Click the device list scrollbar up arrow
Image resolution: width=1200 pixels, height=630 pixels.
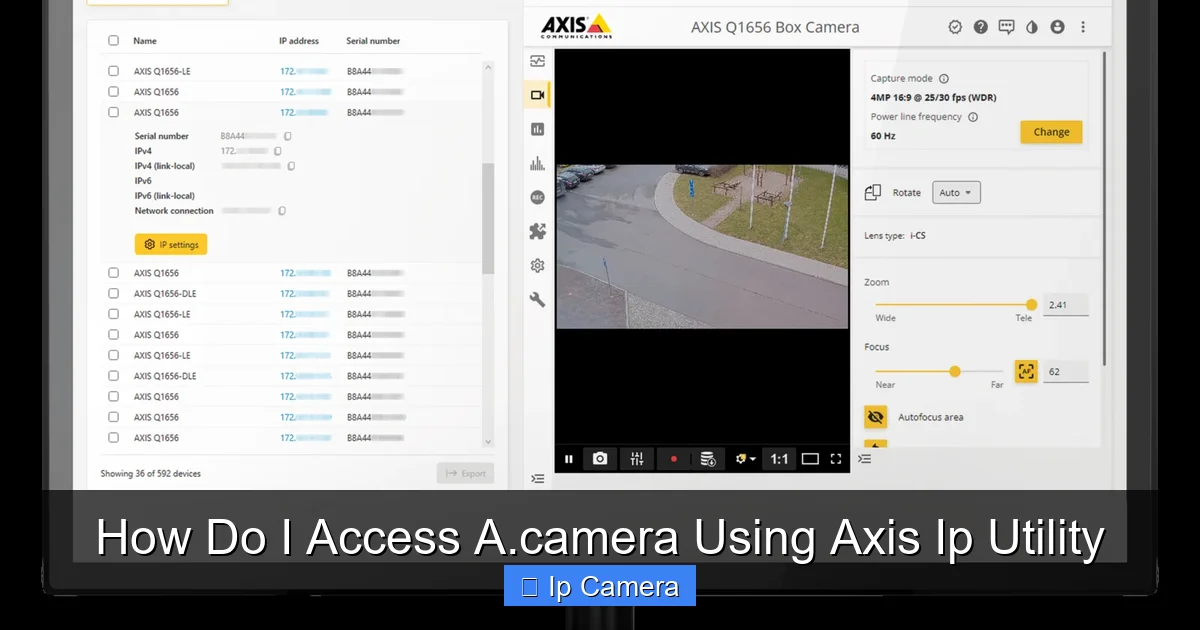point(488,68)
